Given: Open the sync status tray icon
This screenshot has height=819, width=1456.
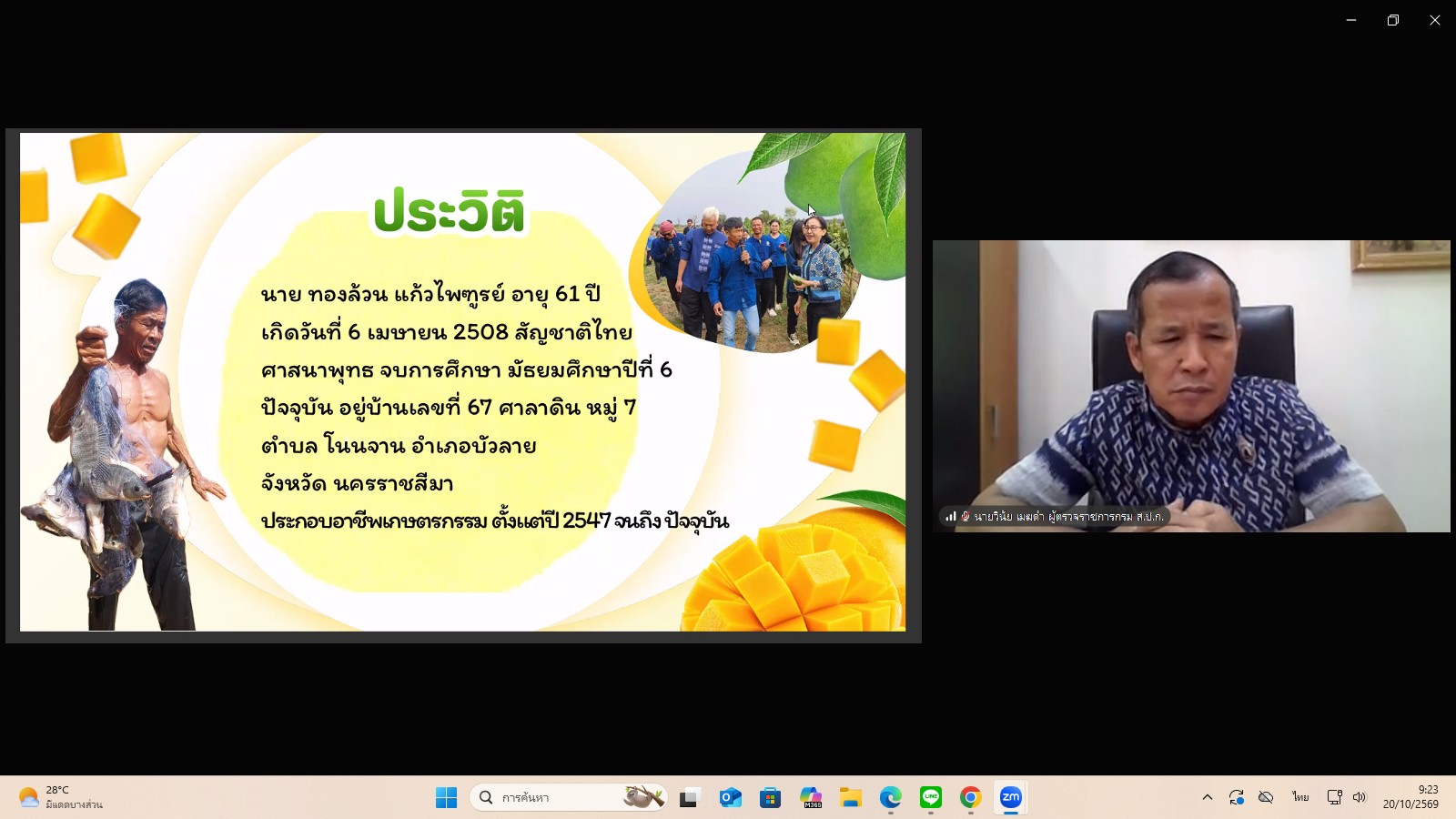Looking at the screenshot, I should [x=1237, y=797].
